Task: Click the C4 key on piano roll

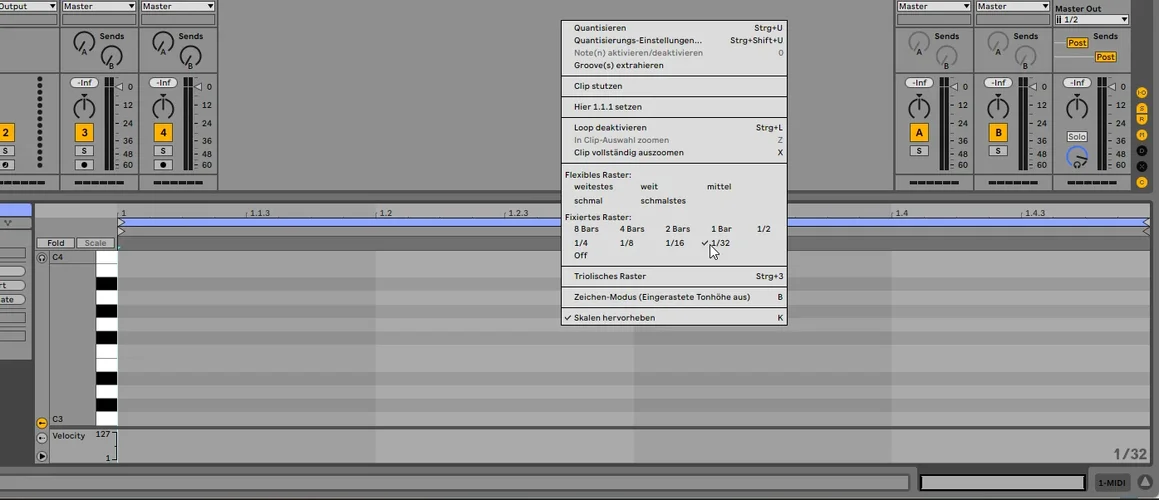Action: [x=106, y=257]
